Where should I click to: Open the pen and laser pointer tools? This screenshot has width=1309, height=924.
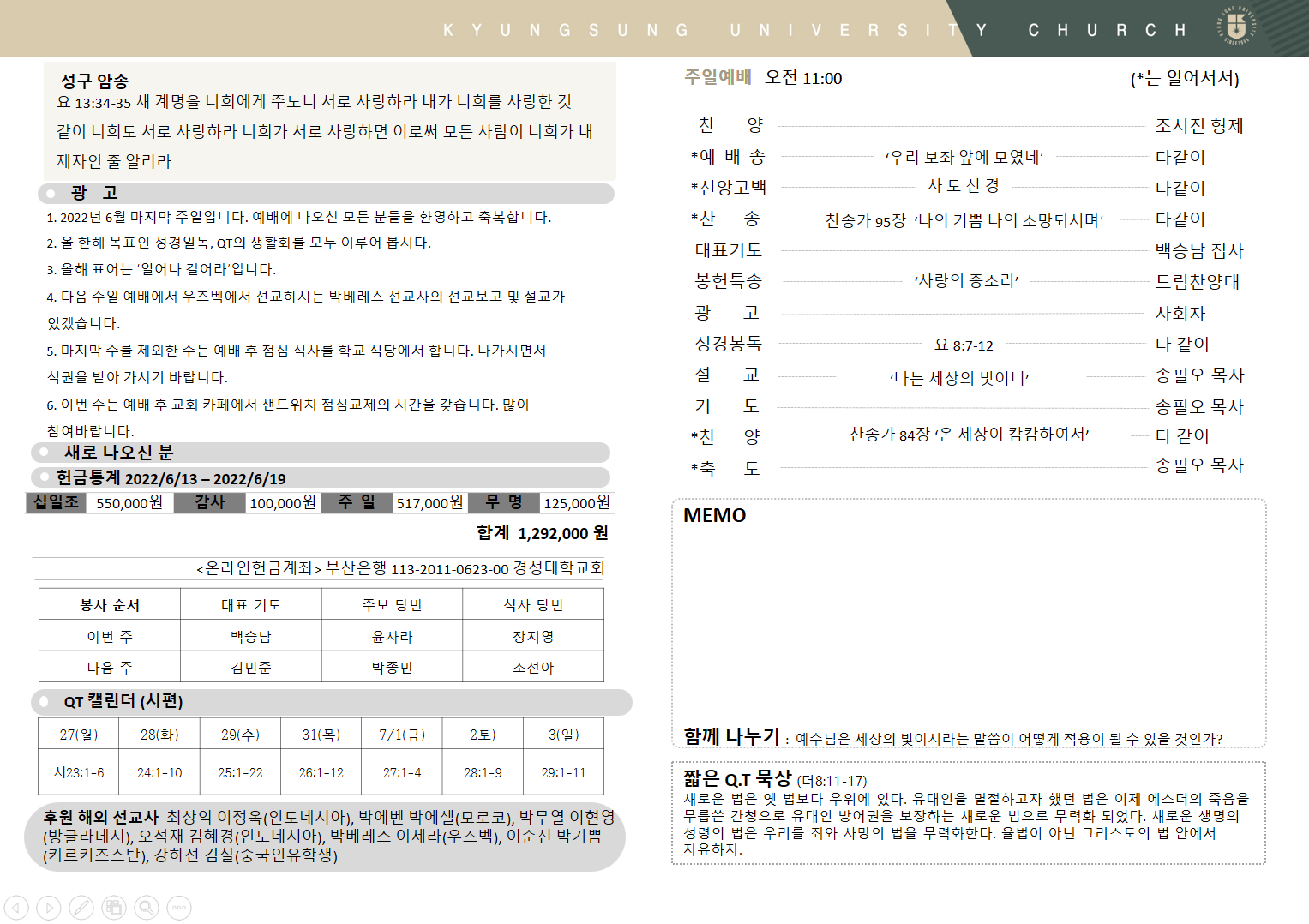click(81, 907)
